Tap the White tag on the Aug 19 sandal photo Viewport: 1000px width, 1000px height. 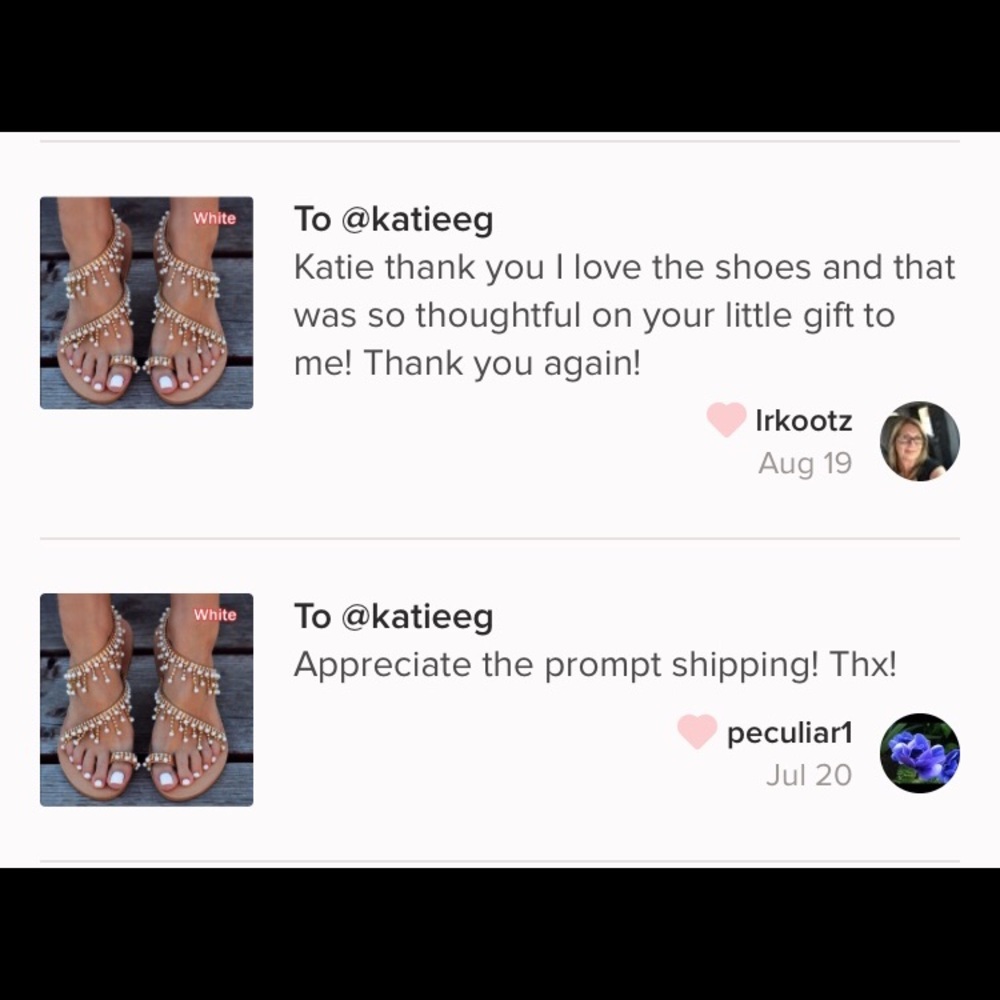(x=214, y=218)
